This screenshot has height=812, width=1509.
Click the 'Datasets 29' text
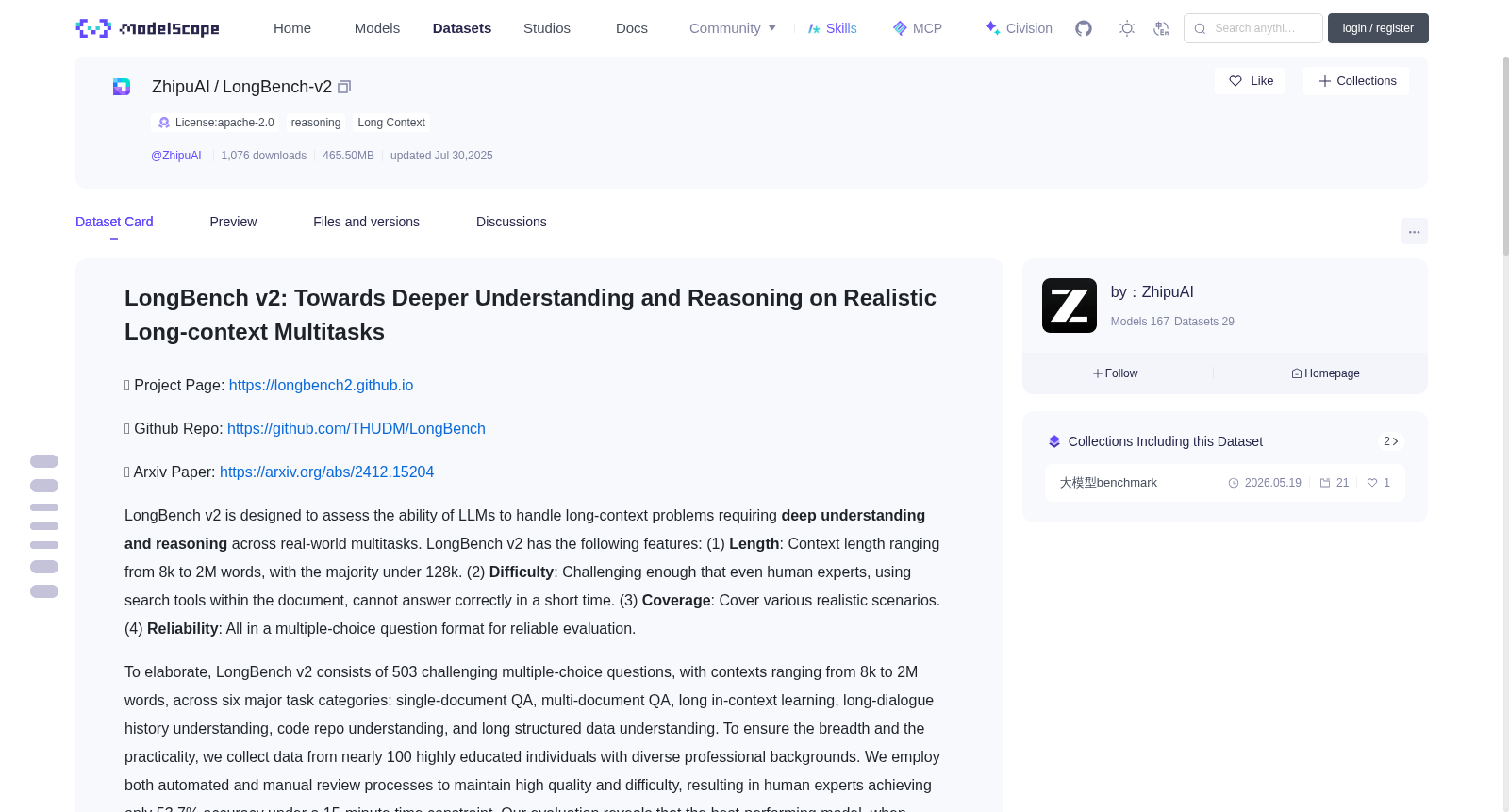point(1204,322)
